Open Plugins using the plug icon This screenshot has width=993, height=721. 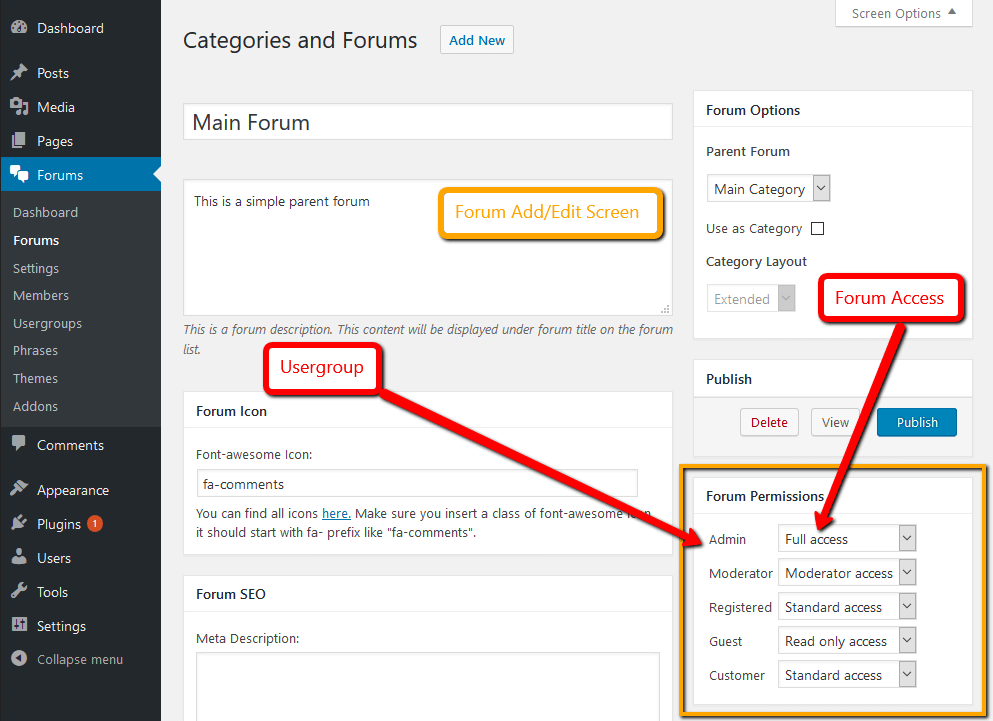[20, 523]
